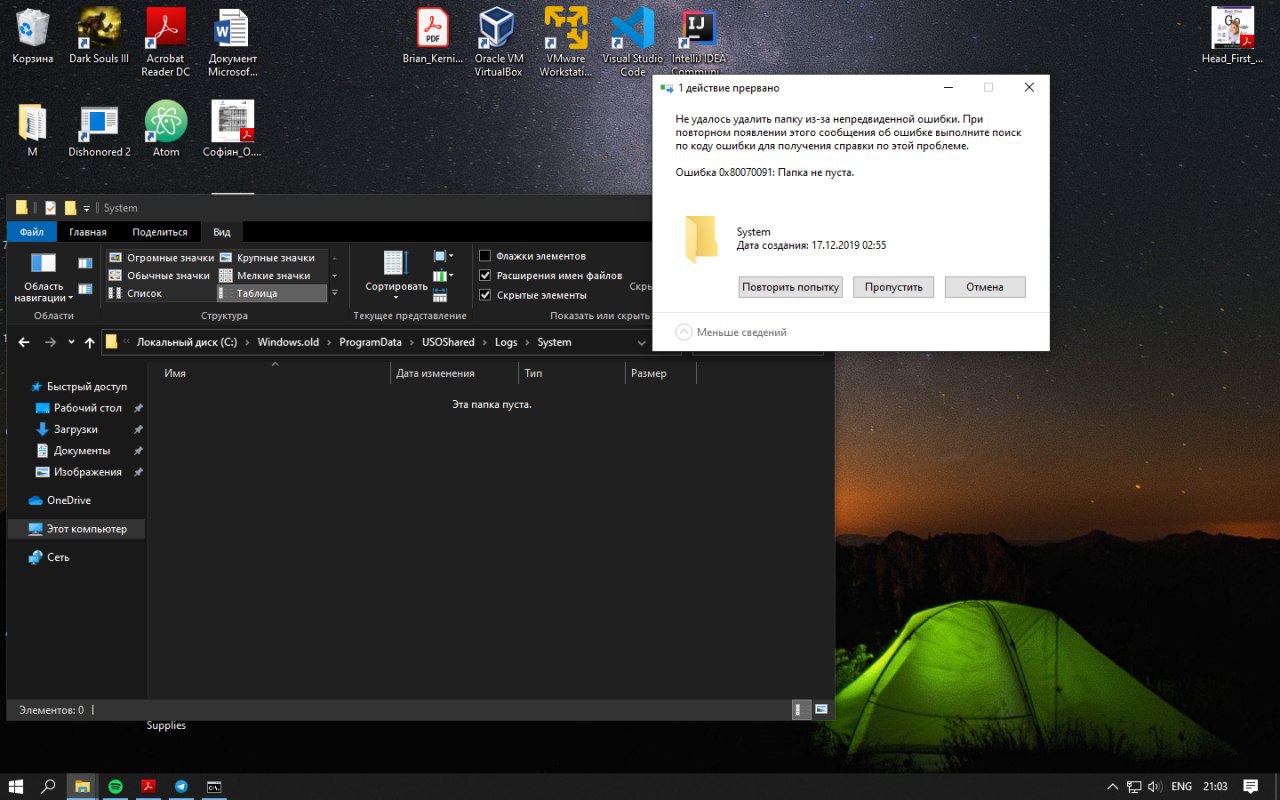Show hidden tray icons chevron
The height and width of the screenshot is (800, 1280).
(x=1114, y=787)
